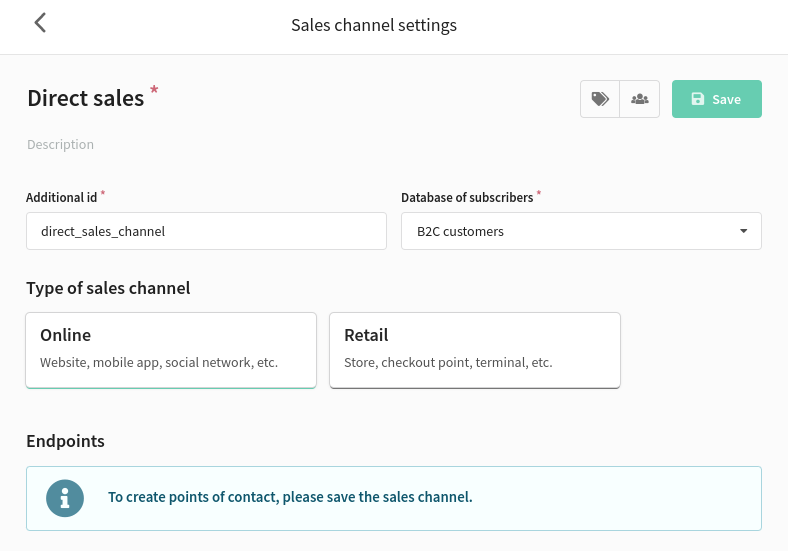Click the Endpoints section heading
The image size is (788, 551).
(65, 441)
